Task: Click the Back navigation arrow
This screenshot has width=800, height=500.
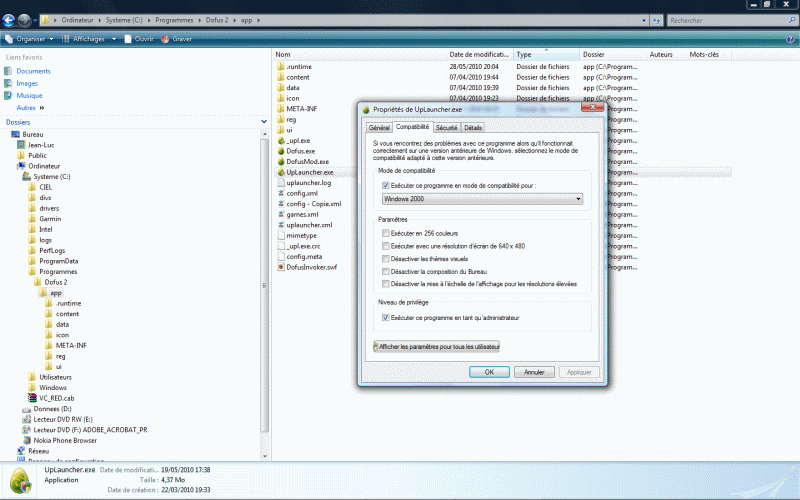Action: [x=9, y=20]
